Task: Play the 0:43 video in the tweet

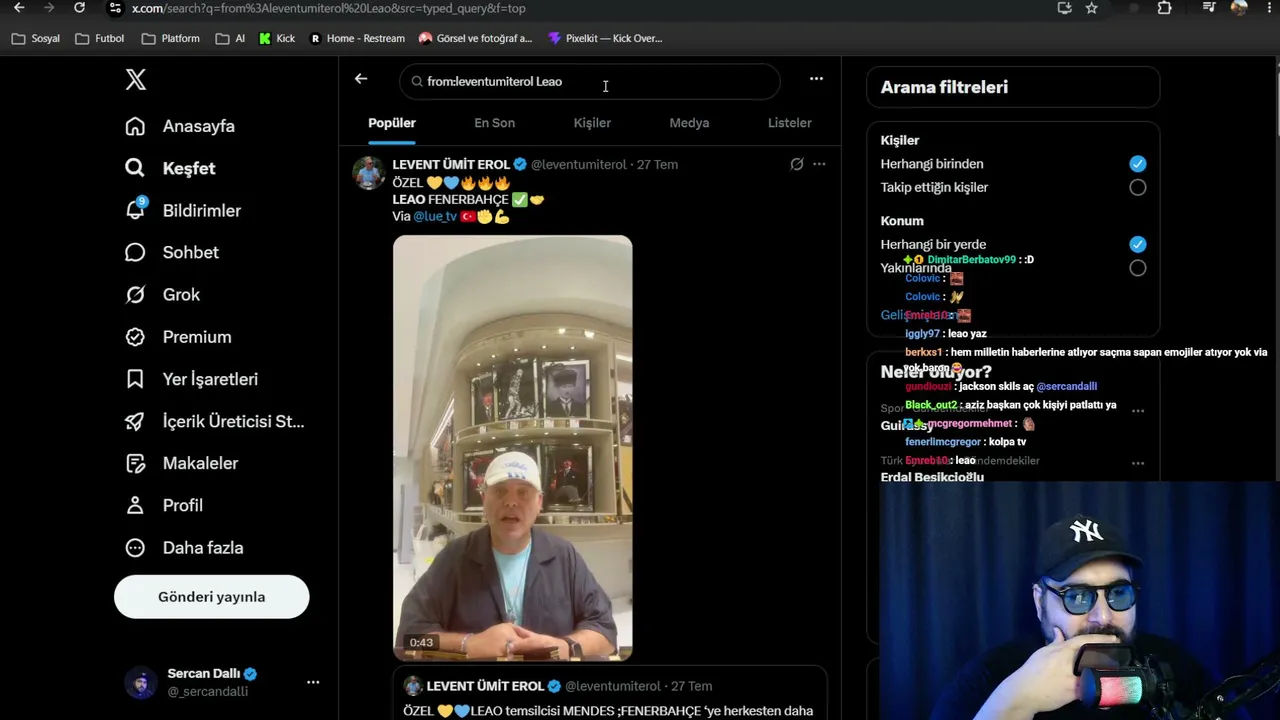Action: [512, 448]
